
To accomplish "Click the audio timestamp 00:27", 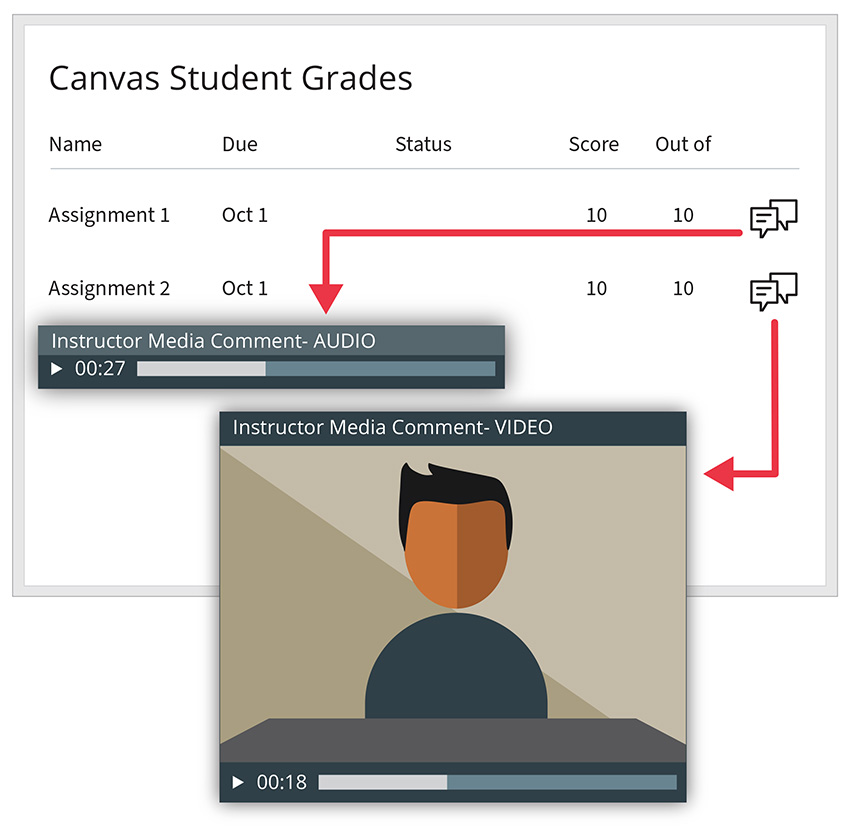I will click(100, 369).
